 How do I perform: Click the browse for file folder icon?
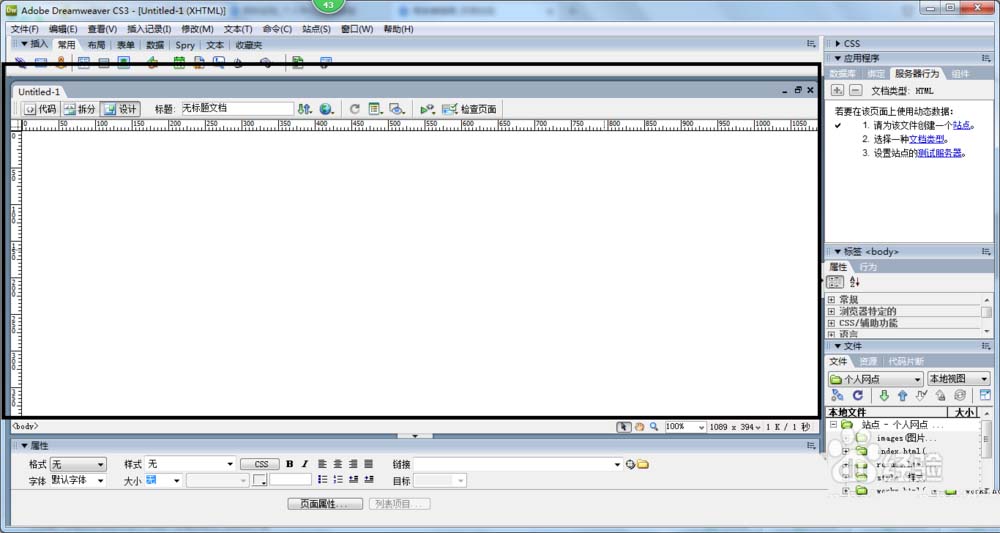(643, 464)
